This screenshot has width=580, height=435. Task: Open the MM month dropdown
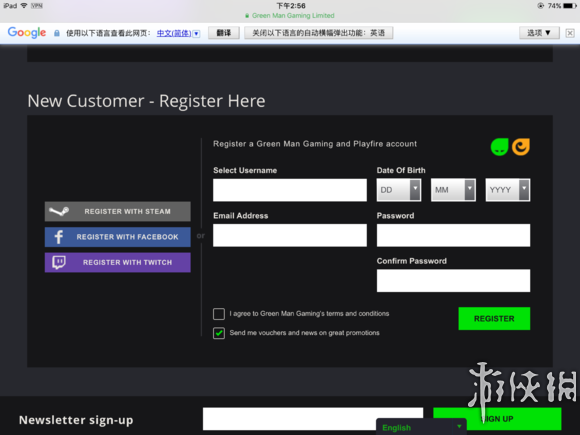453,190
